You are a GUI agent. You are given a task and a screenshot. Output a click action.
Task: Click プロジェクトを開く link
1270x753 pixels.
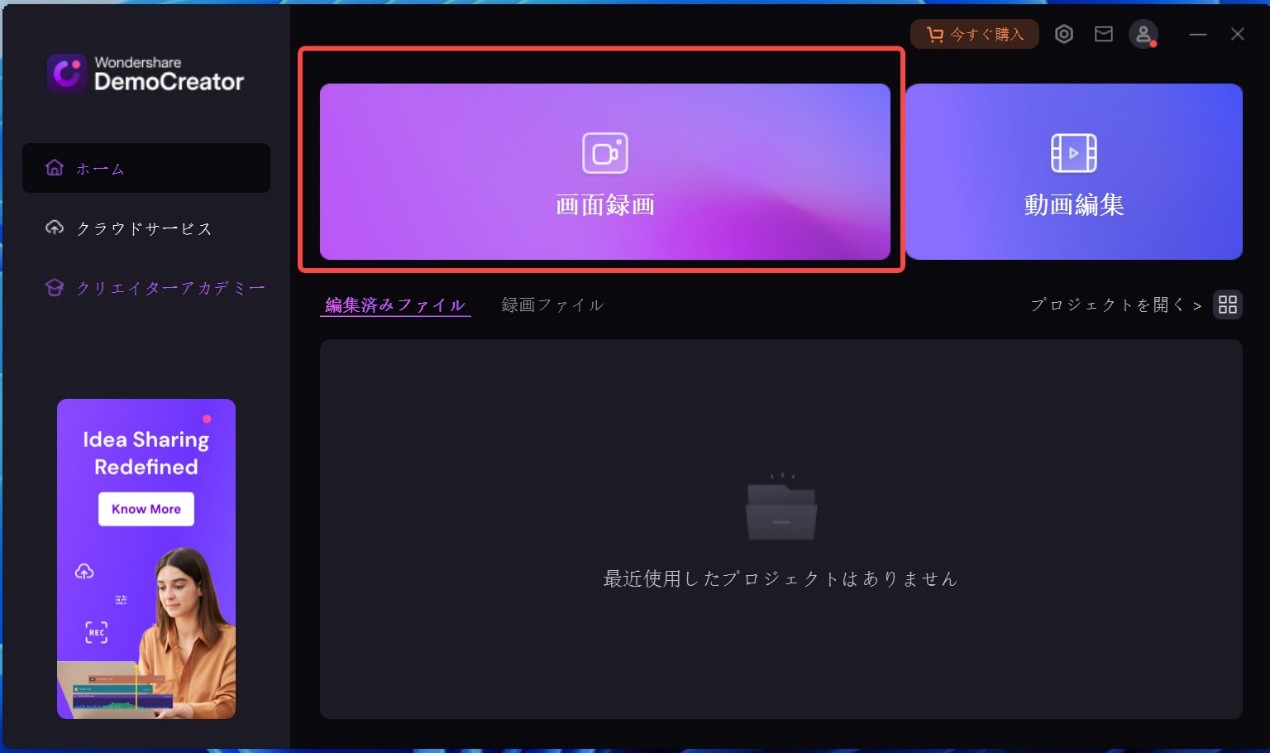(x=1116, y=305)
